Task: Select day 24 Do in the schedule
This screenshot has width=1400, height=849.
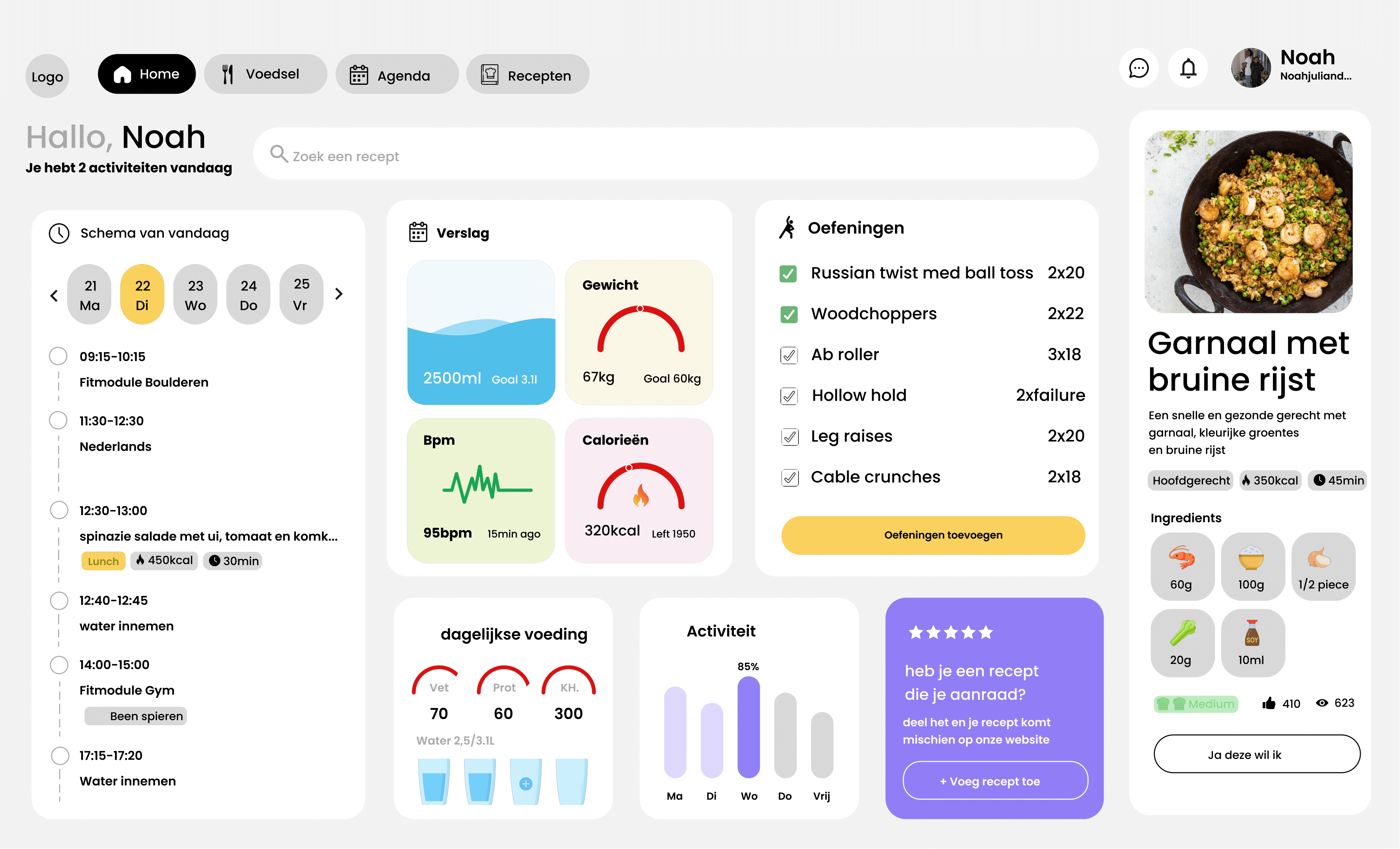Action: pyautogui.click(x=248, y=295)
